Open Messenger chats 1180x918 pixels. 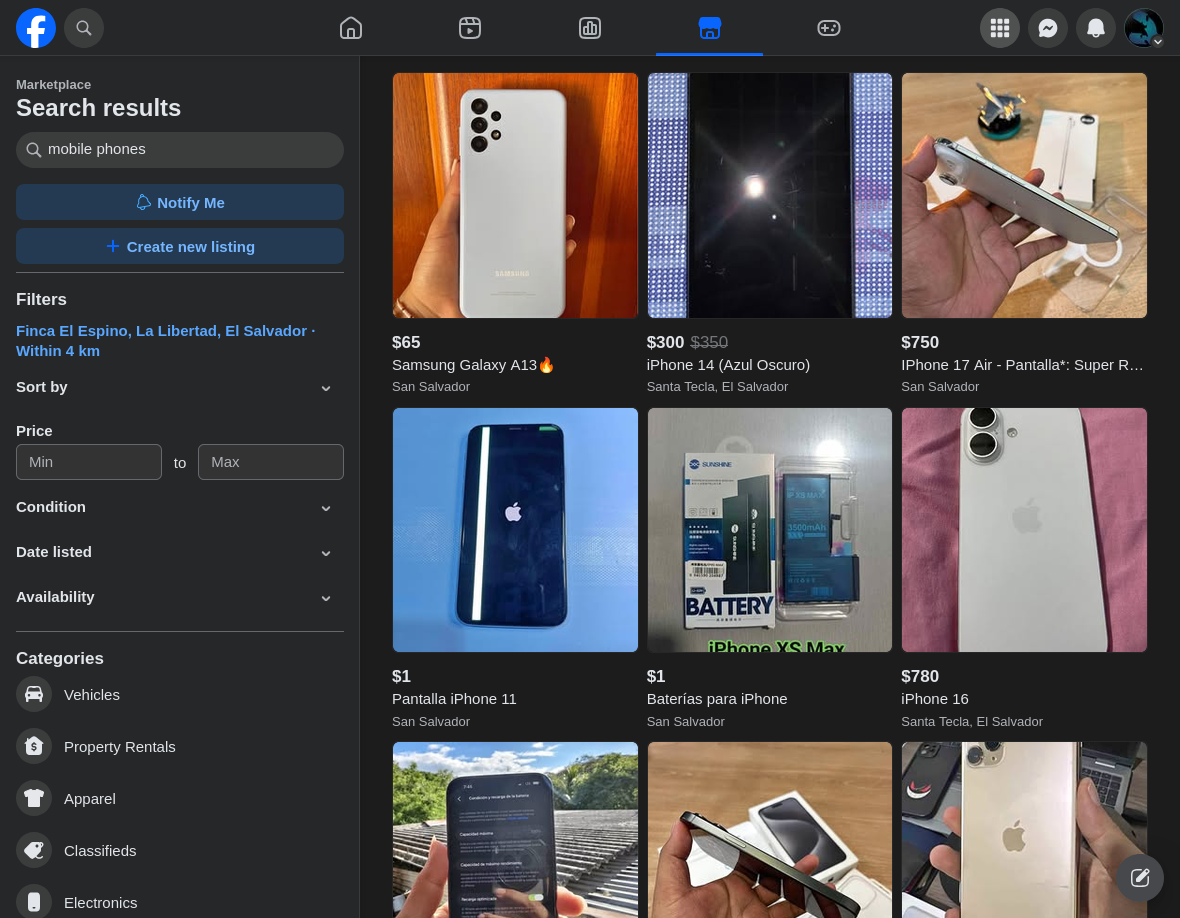1048,28
